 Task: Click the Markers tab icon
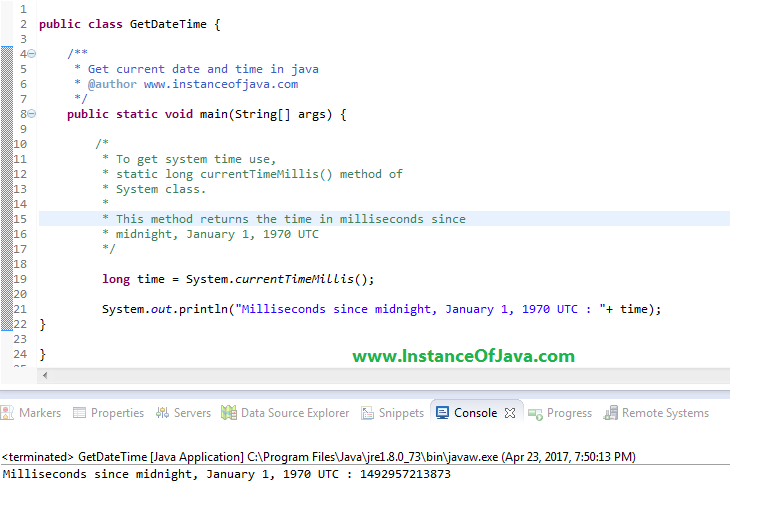point(7,413)
